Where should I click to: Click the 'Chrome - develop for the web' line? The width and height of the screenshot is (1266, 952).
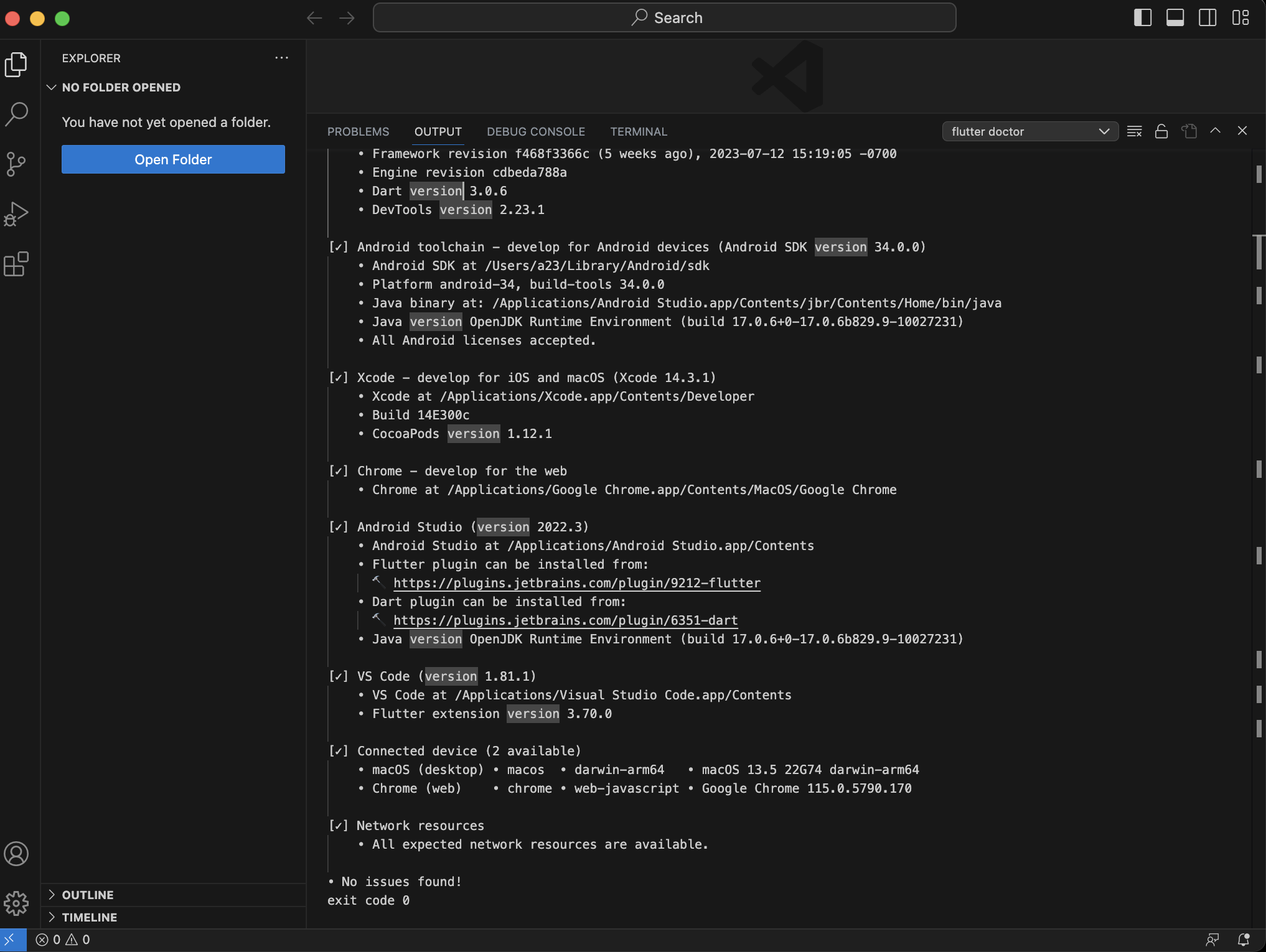point(448,471)
